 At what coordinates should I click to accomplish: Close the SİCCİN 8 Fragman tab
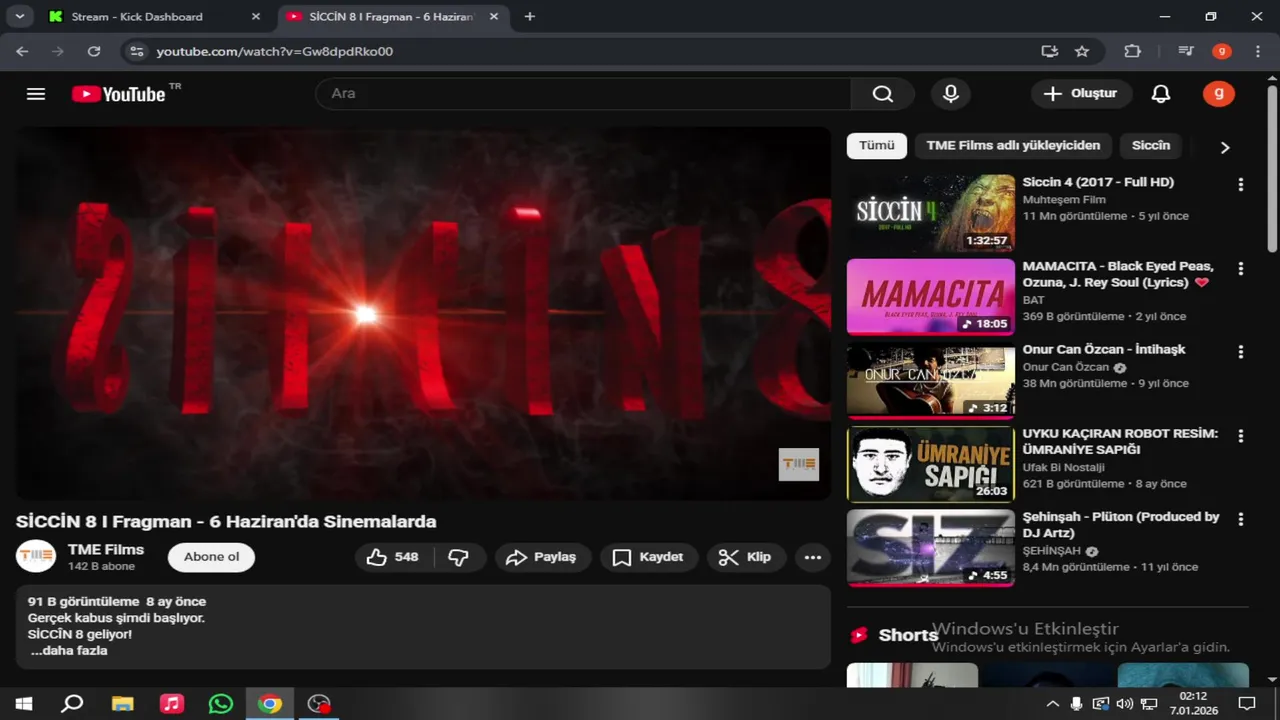(494, 17)
